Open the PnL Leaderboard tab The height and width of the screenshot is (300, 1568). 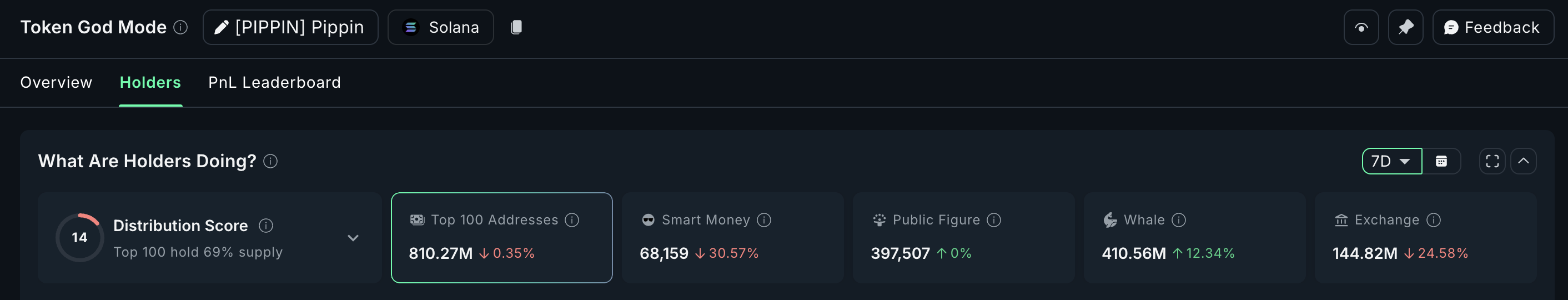(274, 83)
